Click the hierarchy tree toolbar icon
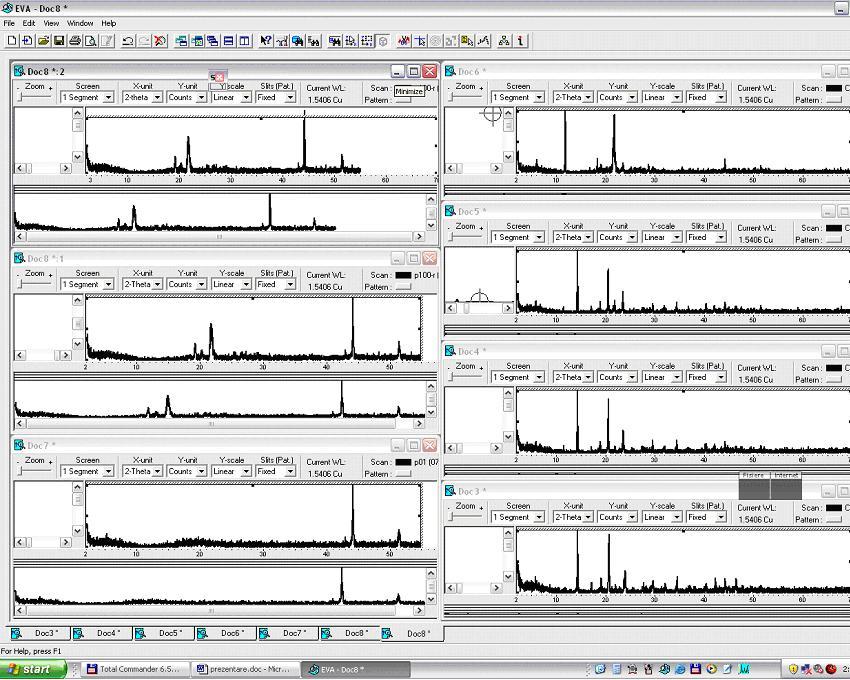Viewport: 850px width, 680px height. 504,41
